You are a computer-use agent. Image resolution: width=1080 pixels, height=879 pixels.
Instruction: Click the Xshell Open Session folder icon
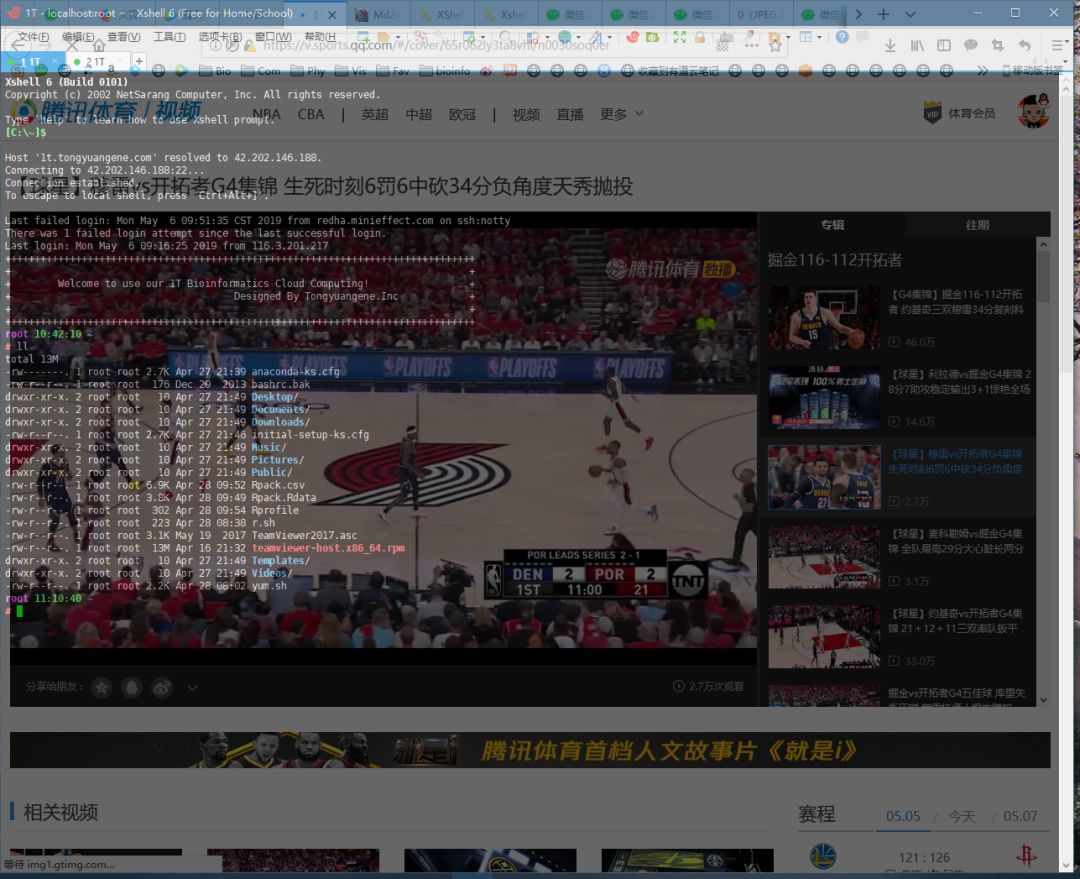point(384,37)
